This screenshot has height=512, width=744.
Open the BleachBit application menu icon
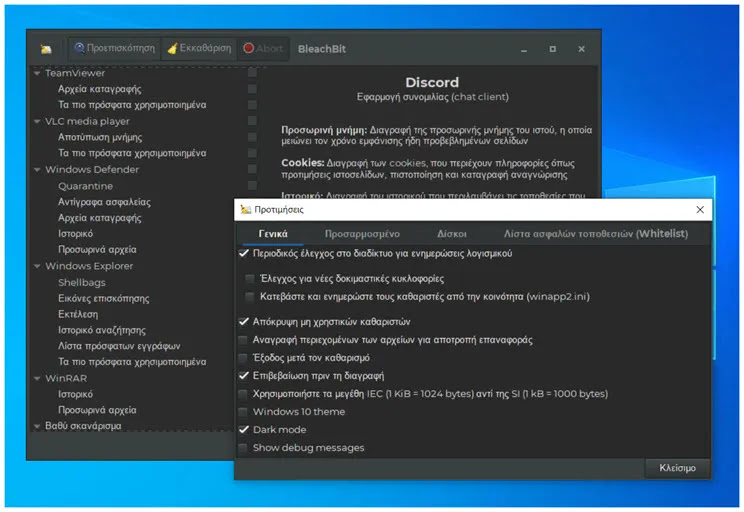click(46, 49)
